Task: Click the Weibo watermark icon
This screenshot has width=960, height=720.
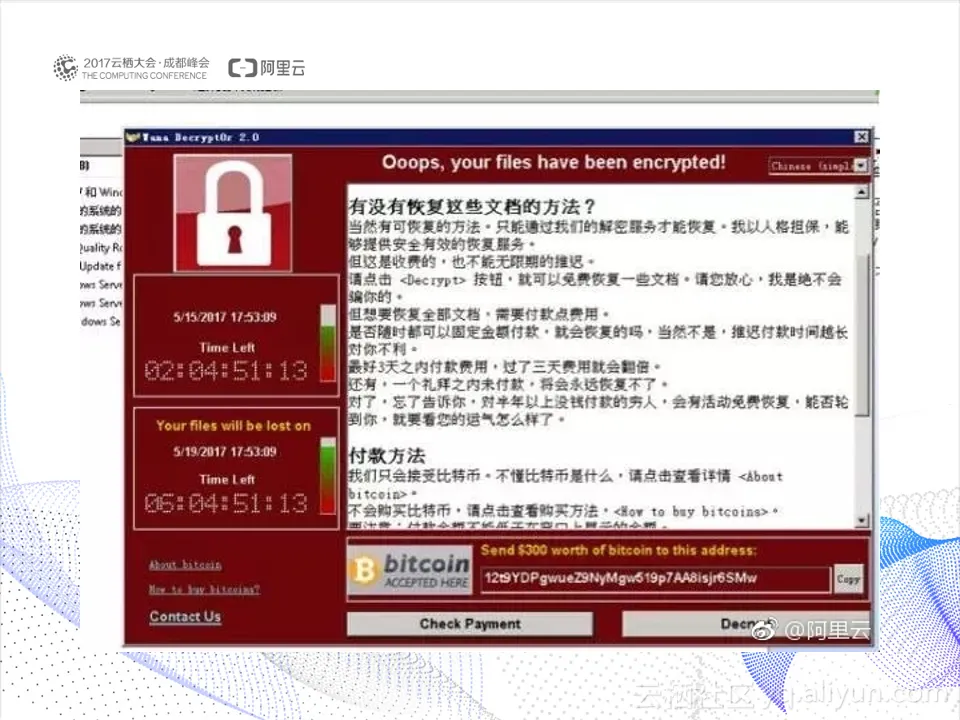Action: pyautogui.click(x=763, y=629)
